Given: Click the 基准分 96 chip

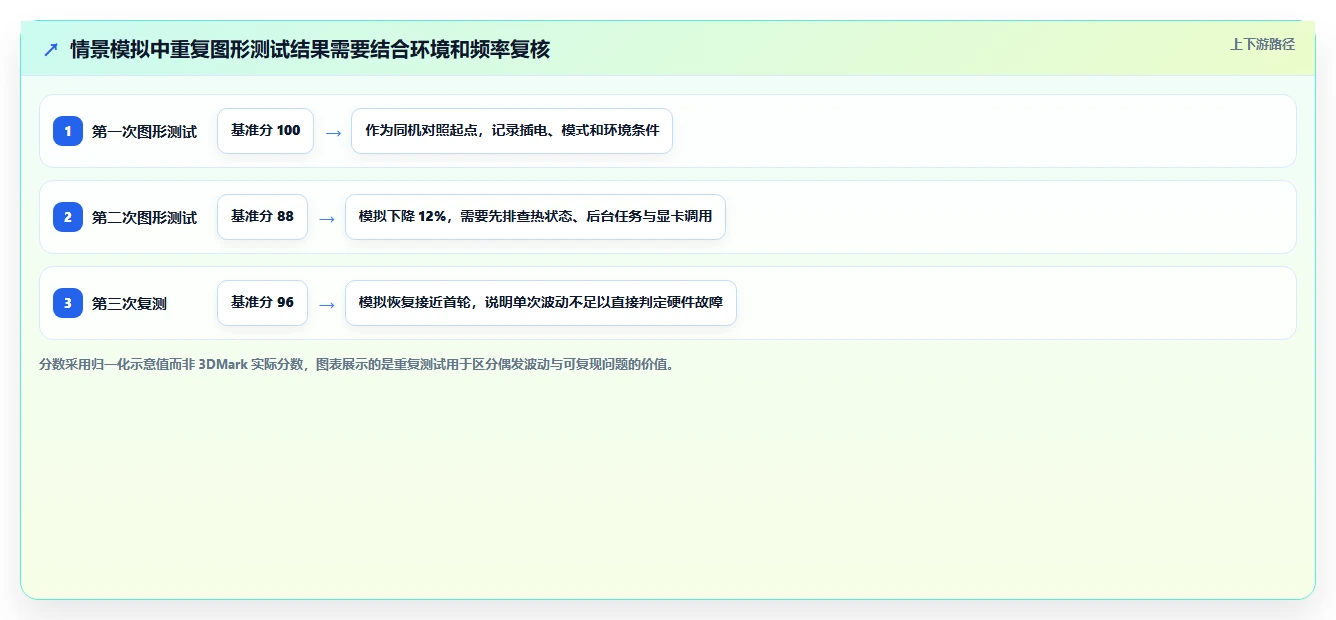Looking at the screenshot, I should [262, 303].
